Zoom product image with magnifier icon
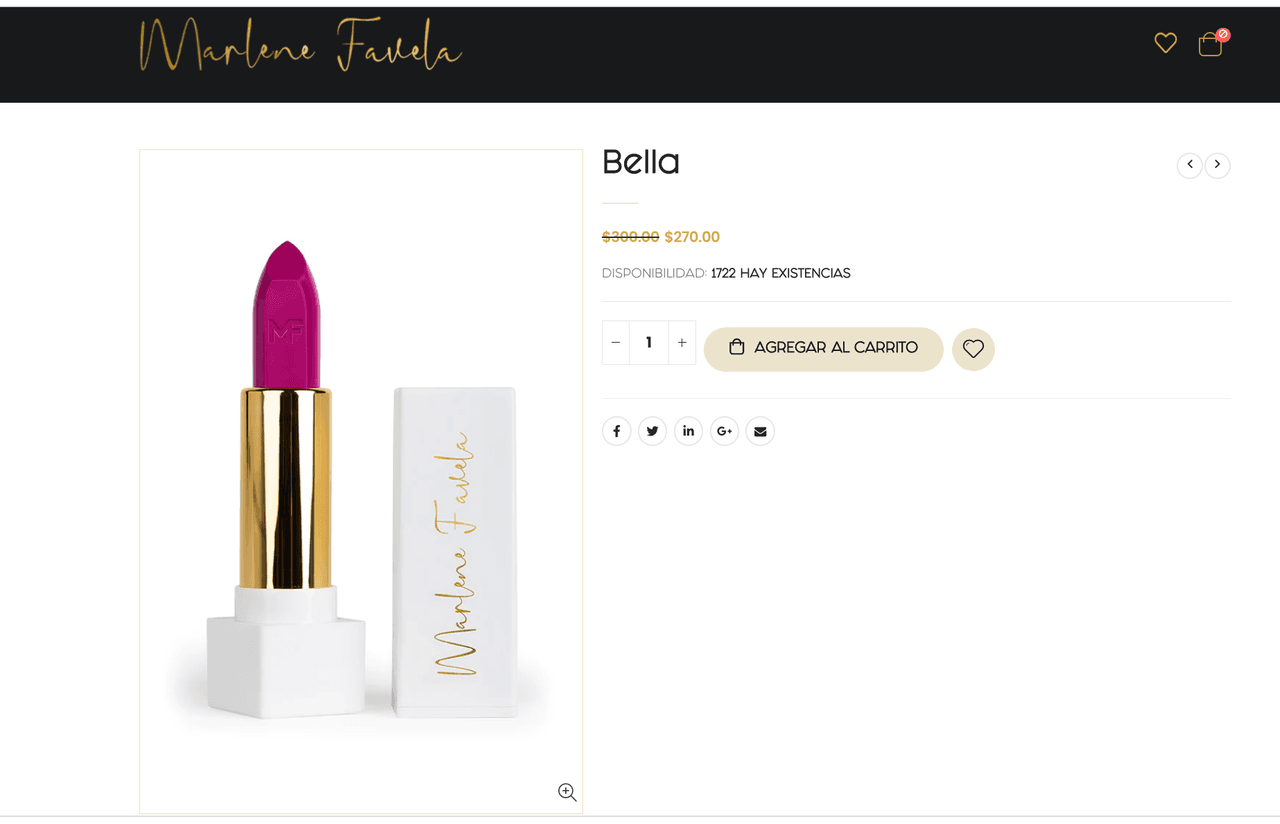 (x=567, y=792)
